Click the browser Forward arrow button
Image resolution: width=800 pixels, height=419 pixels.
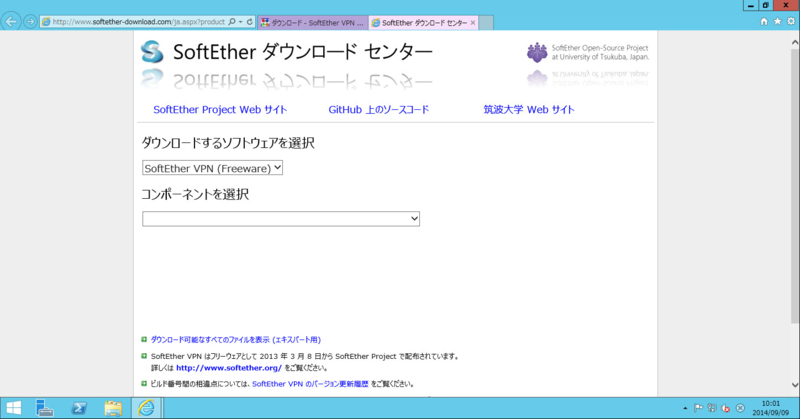tap(30, 22)
